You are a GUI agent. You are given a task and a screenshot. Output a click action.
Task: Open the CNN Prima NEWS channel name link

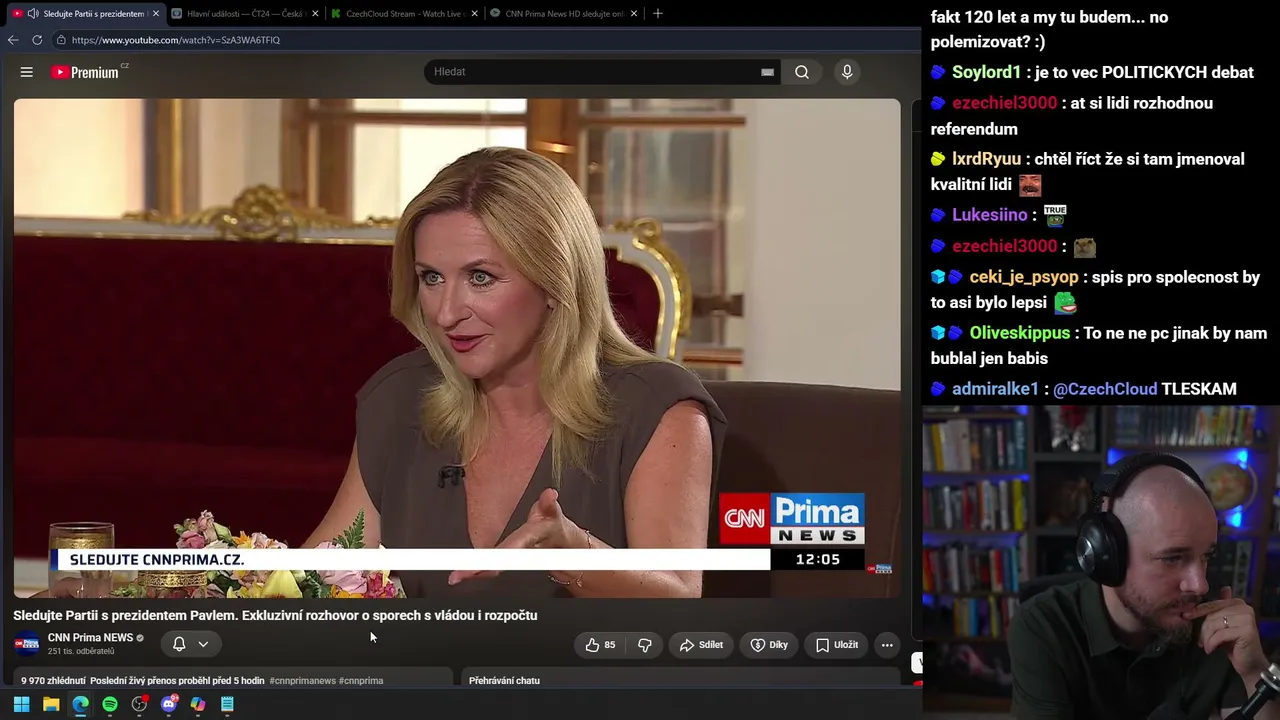coord(90,638)
